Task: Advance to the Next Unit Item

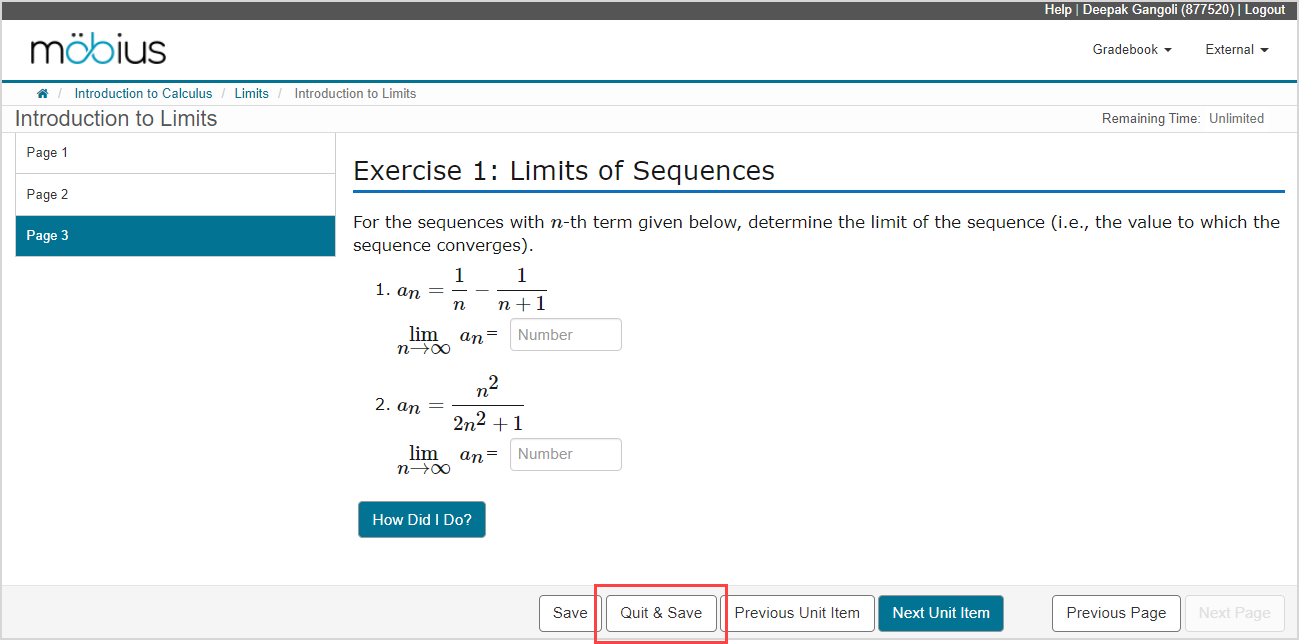Action: click(940, 613)
